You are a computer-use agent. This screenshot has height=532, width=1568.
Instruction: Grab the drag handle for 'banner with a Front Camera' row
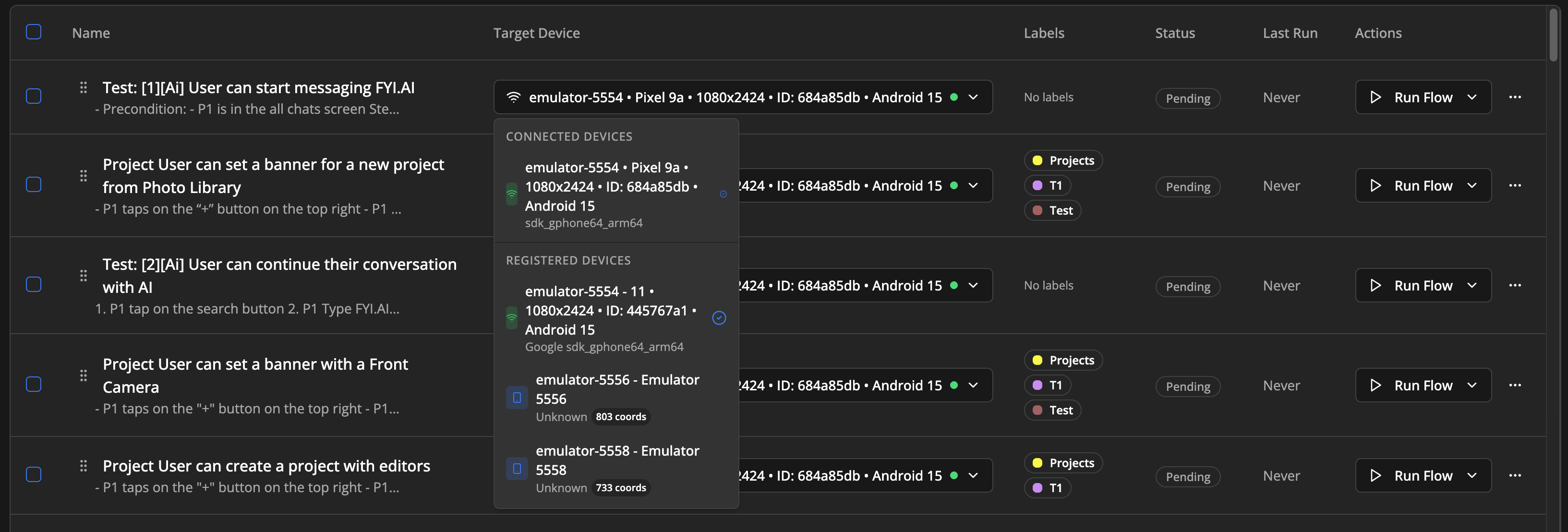84,375
